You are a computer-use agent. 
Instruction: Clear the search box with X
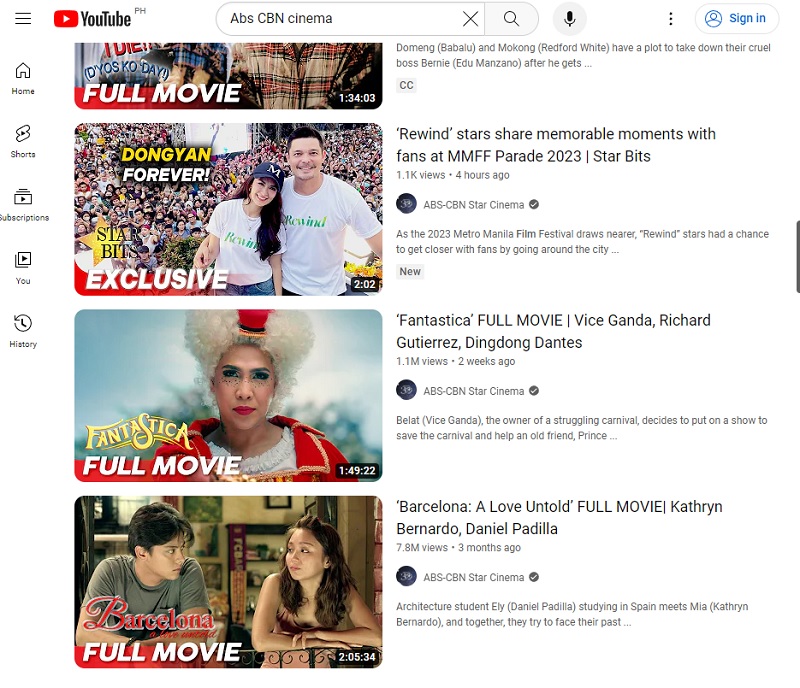470,19
